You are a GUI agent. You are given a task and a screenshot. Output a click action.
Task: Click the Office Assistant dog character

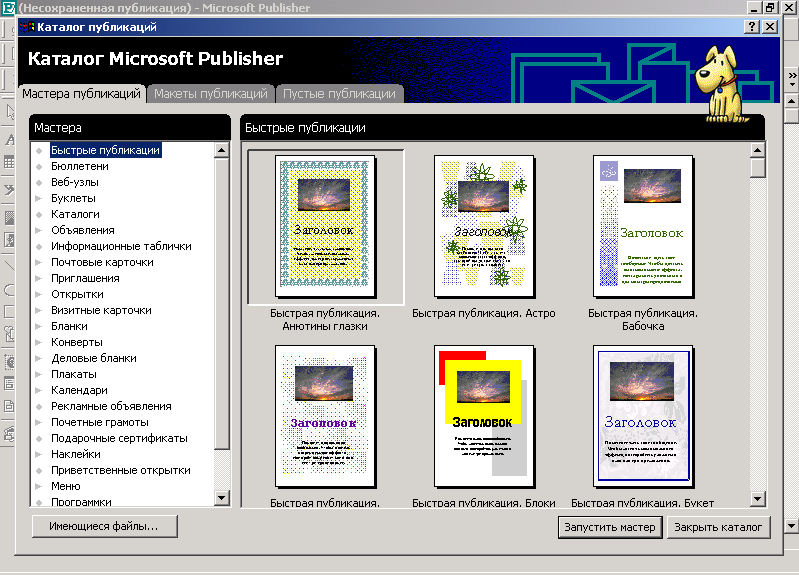click(x=723, y=84)
